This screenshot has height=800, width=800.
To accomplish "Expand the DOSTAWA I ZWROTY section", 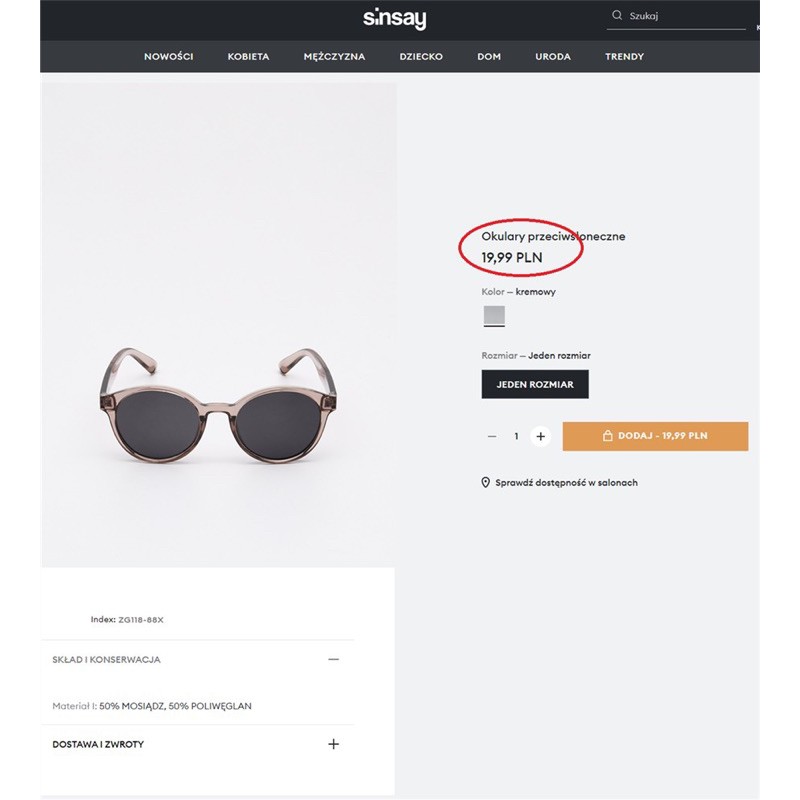I will [x=97, y=743].
